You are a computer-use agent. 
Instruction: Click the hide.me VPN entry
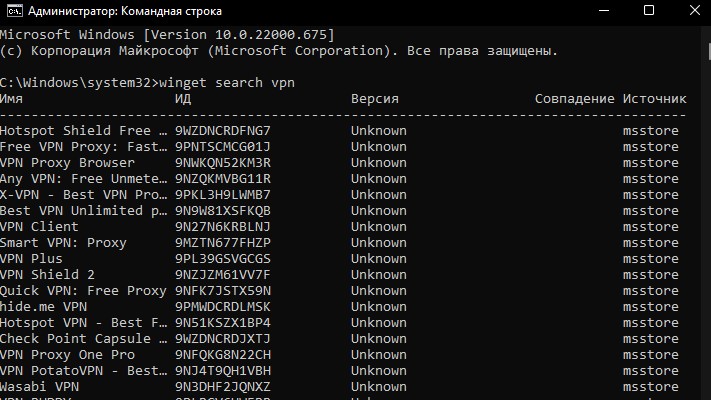point(43,307)
